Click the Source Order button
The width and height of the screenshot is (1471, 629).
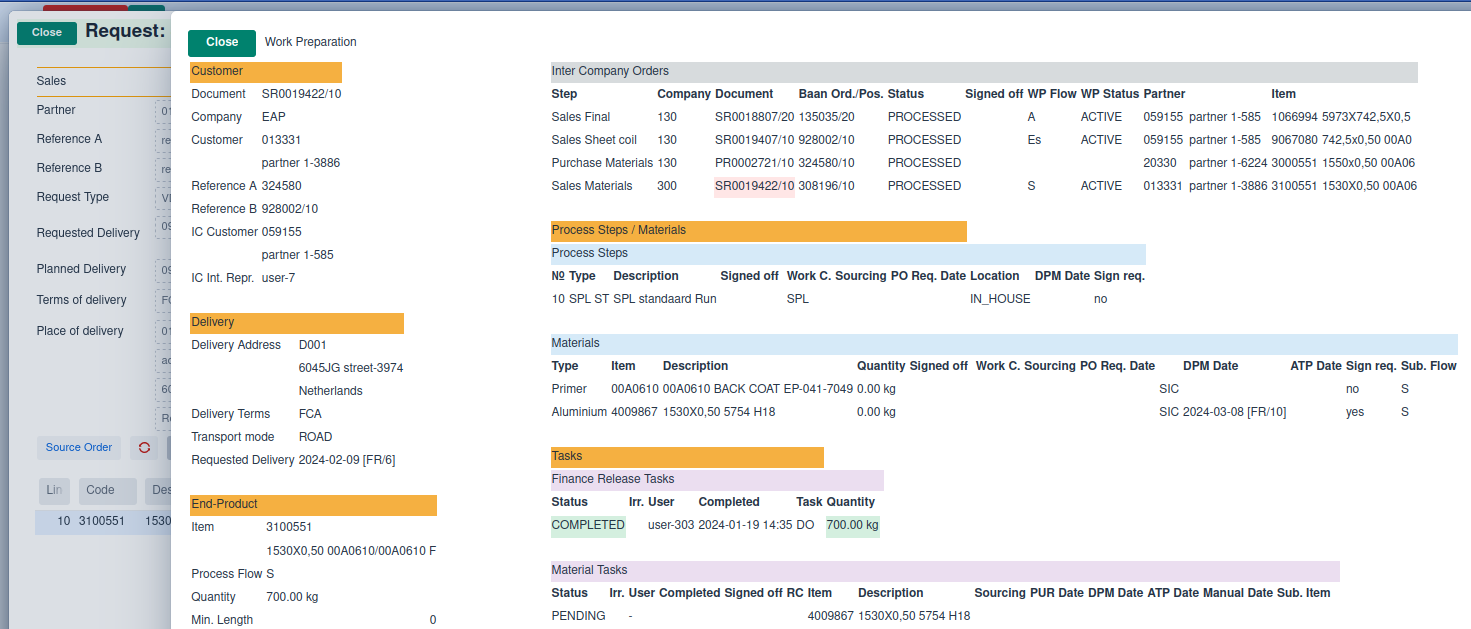pyautogui.click(x=79, y=447)
